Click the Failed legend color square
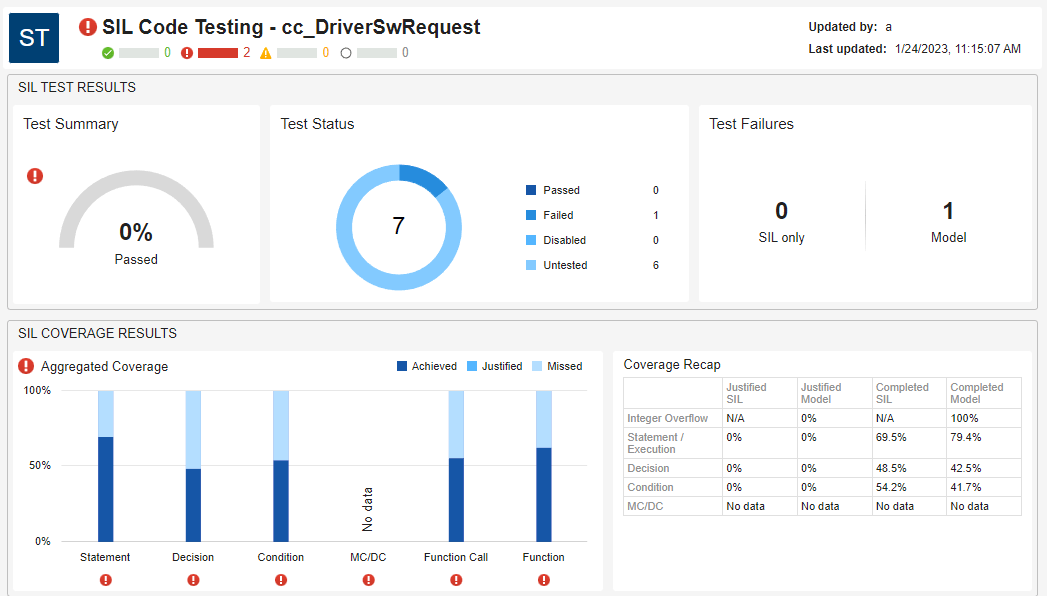1047x596 pixels. pyautogui.click(x=531, y=215)
